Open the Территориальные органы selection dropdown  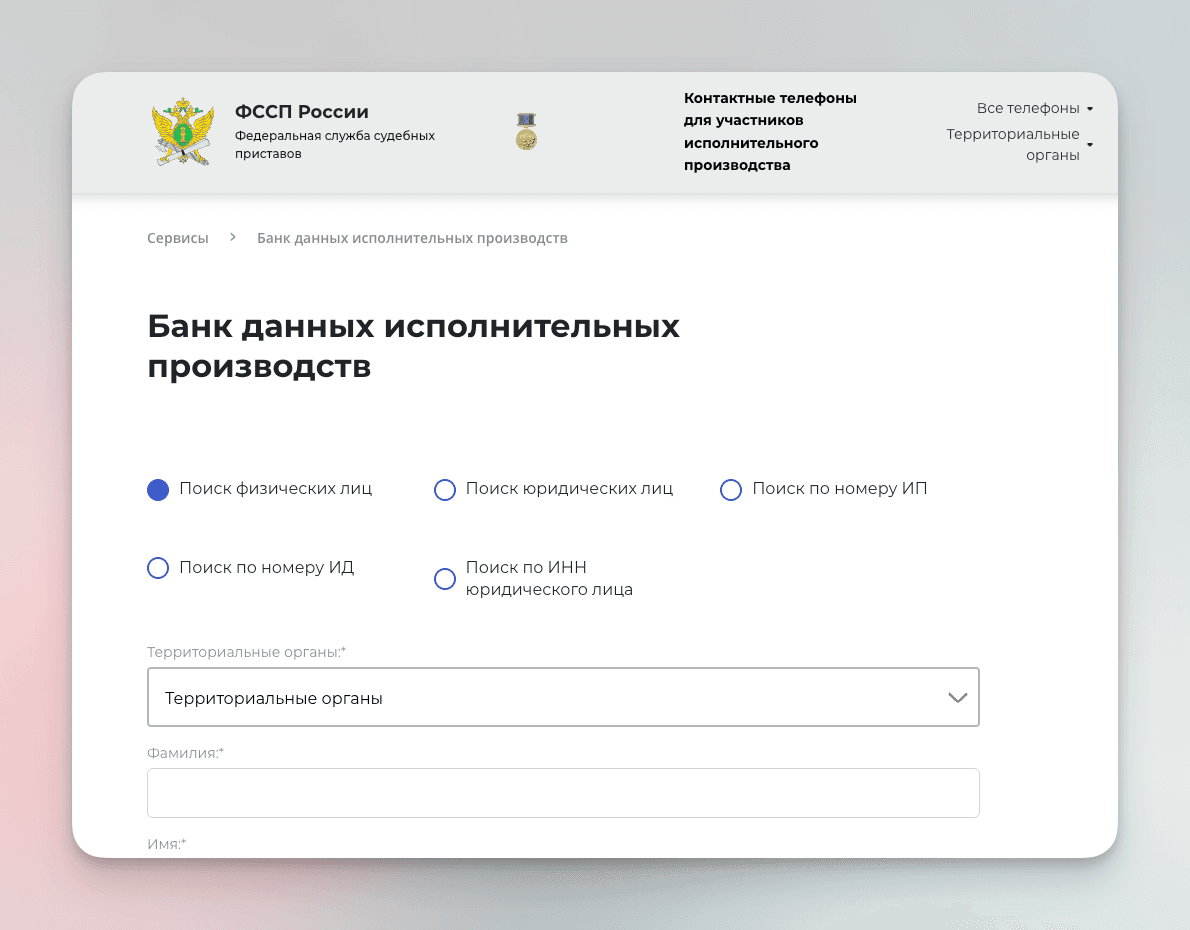pyautogui.click(x=563, y=696)
